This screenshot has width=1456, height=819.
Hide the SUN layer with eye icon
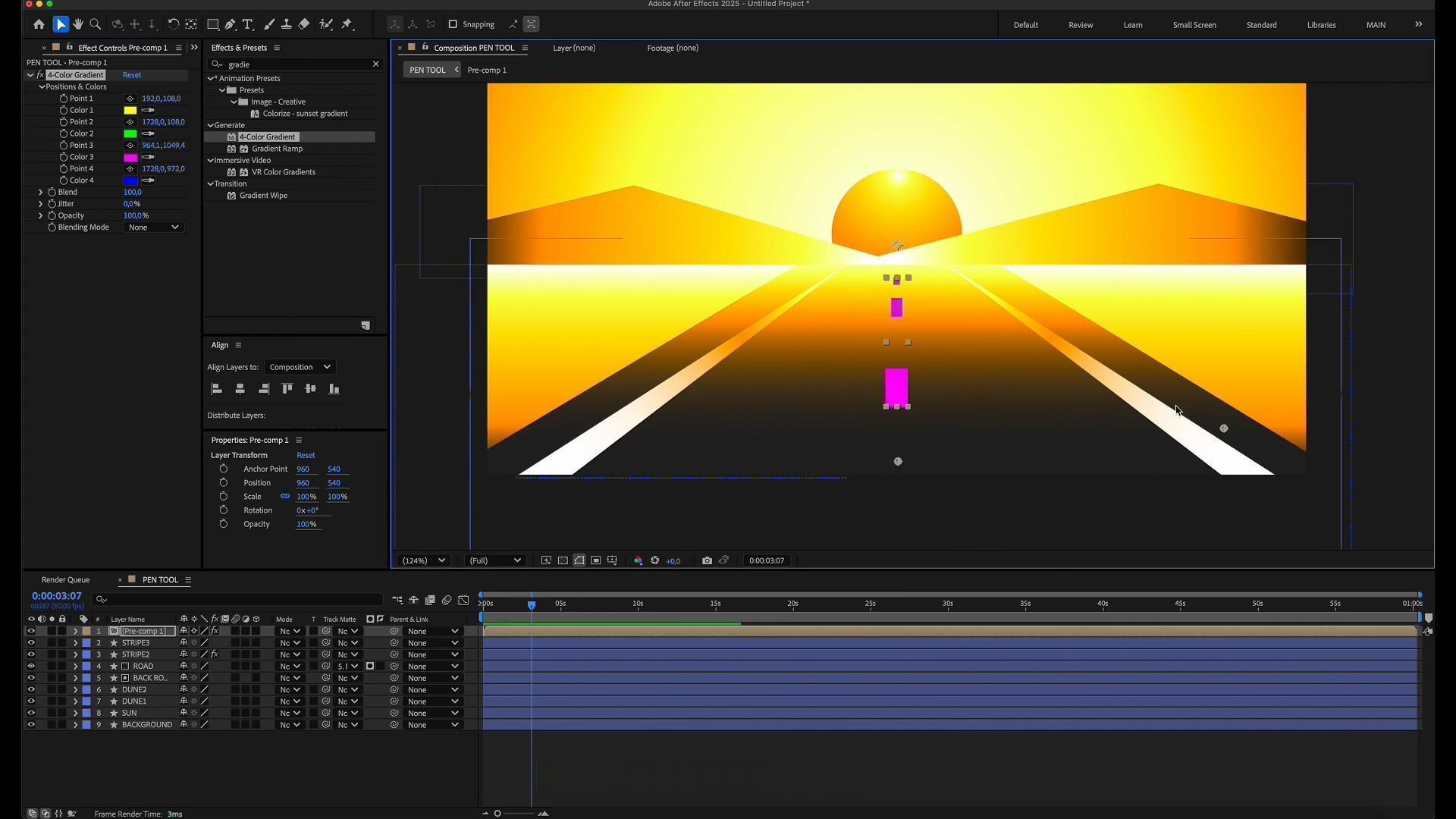31,713
